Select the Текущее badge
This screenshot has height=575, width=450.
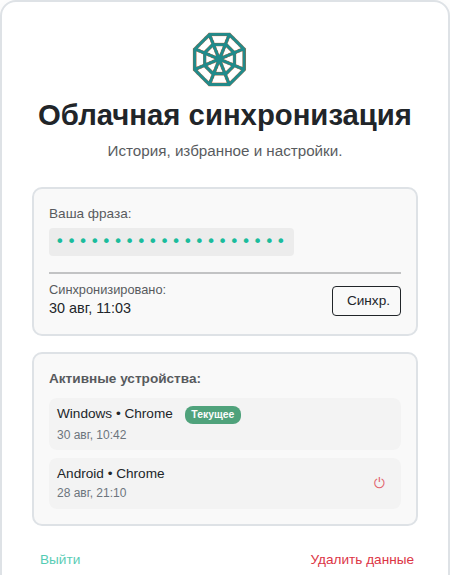click(213, 415)
